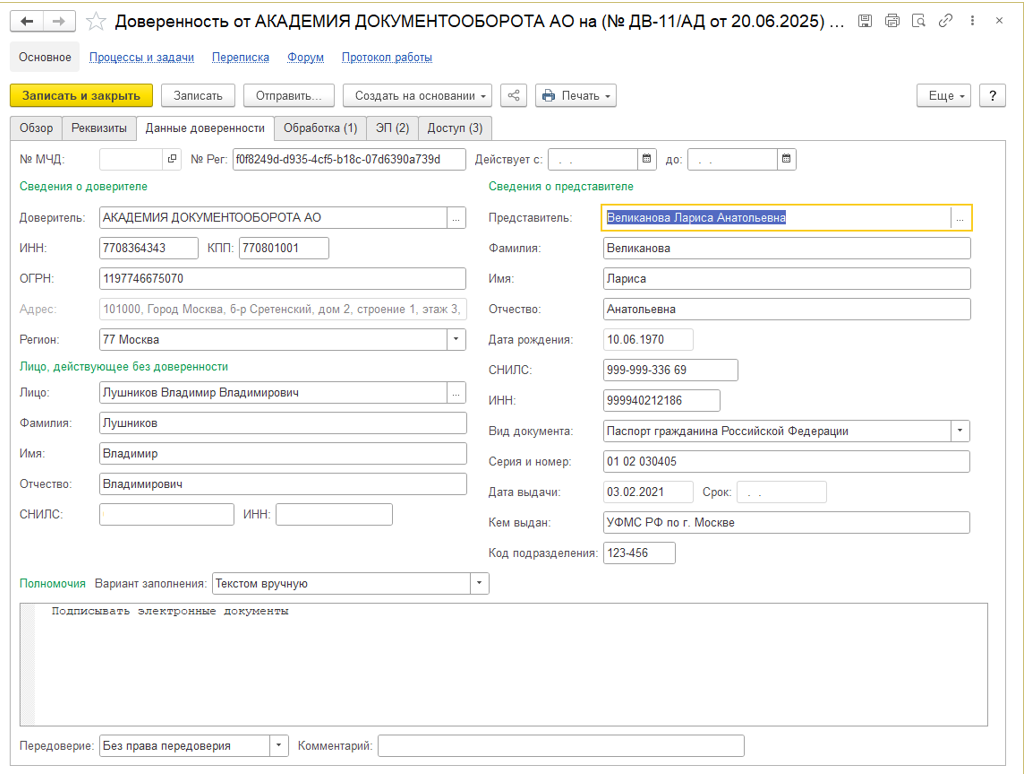Choose Доверитель via ellipsis button
Viewport: 1026px width, 779px height.
pos(456,218)
